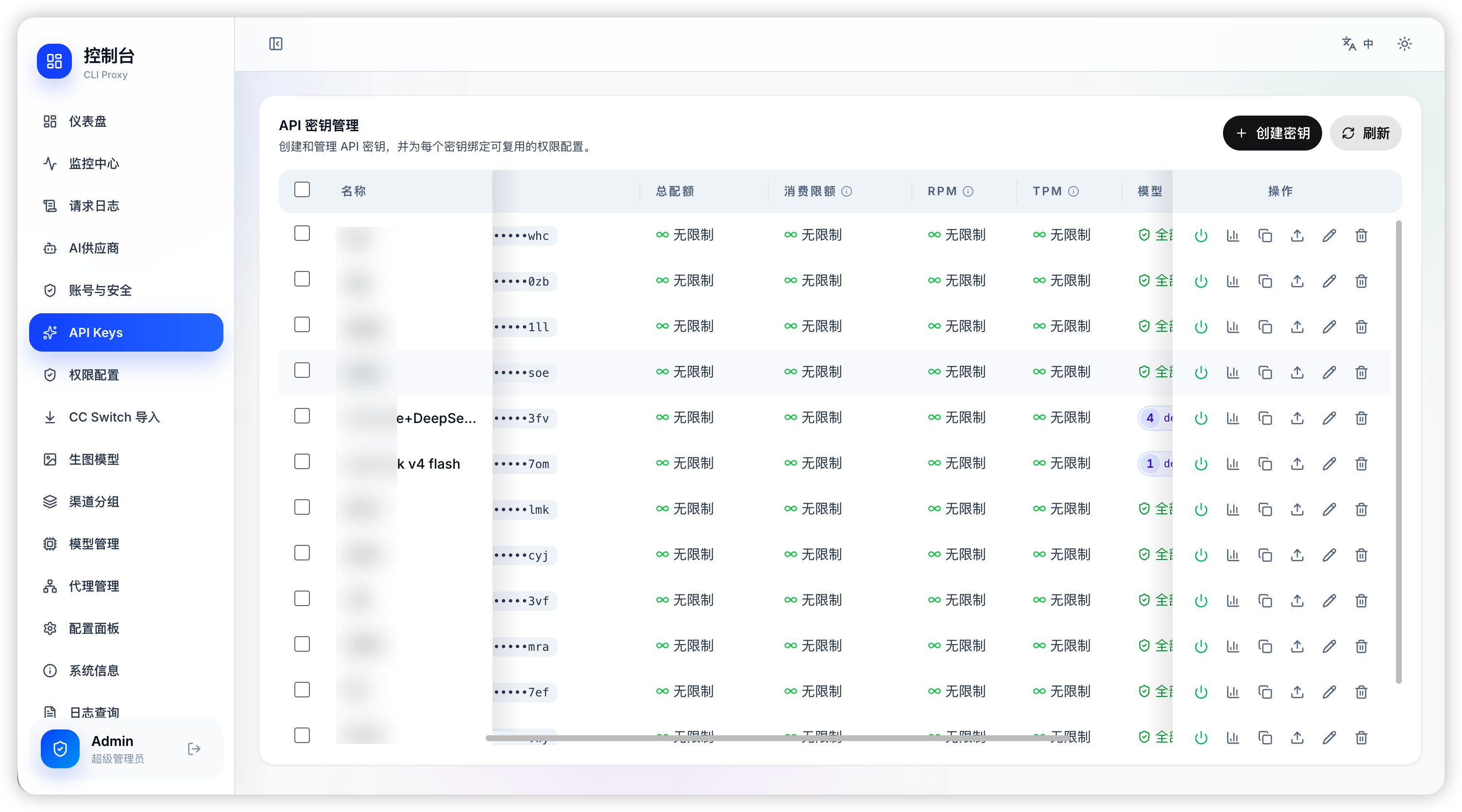The image size is (1462, 812).
Task: Open 渠道分组 page
Action: click(126, 502)
